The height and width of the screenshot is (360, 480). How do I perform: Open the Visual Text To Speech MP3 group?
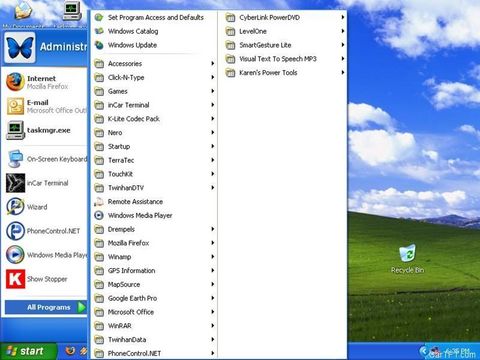(x=285, y=59)
